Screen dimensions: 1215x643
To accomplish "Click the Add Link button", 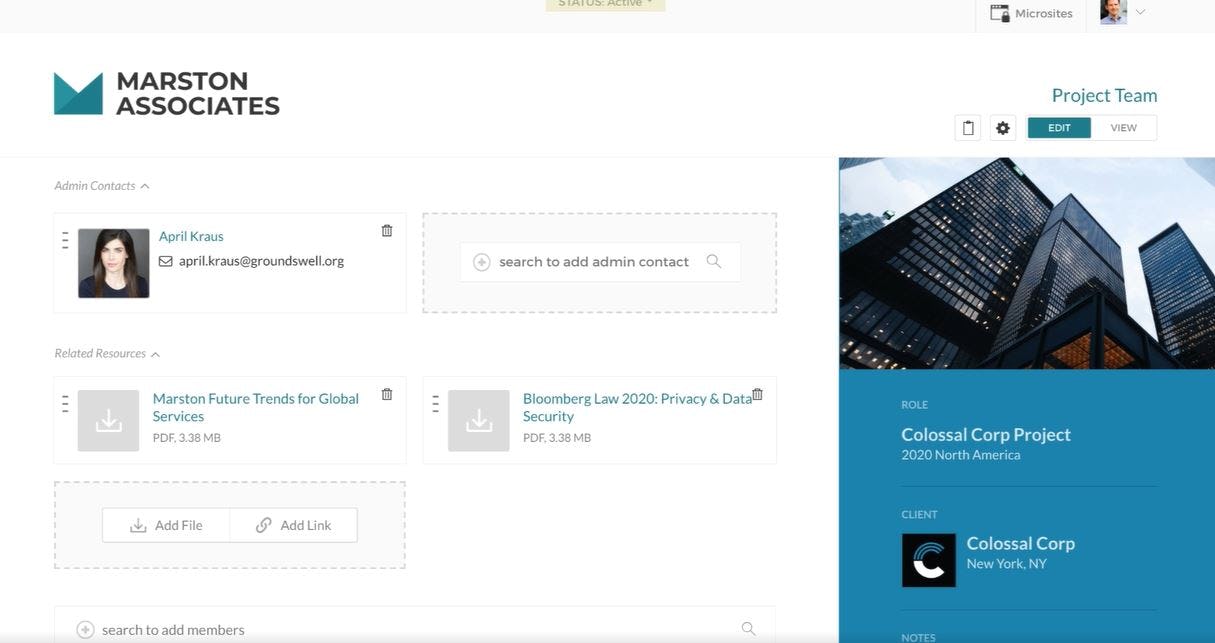I will tap(293, 524).
